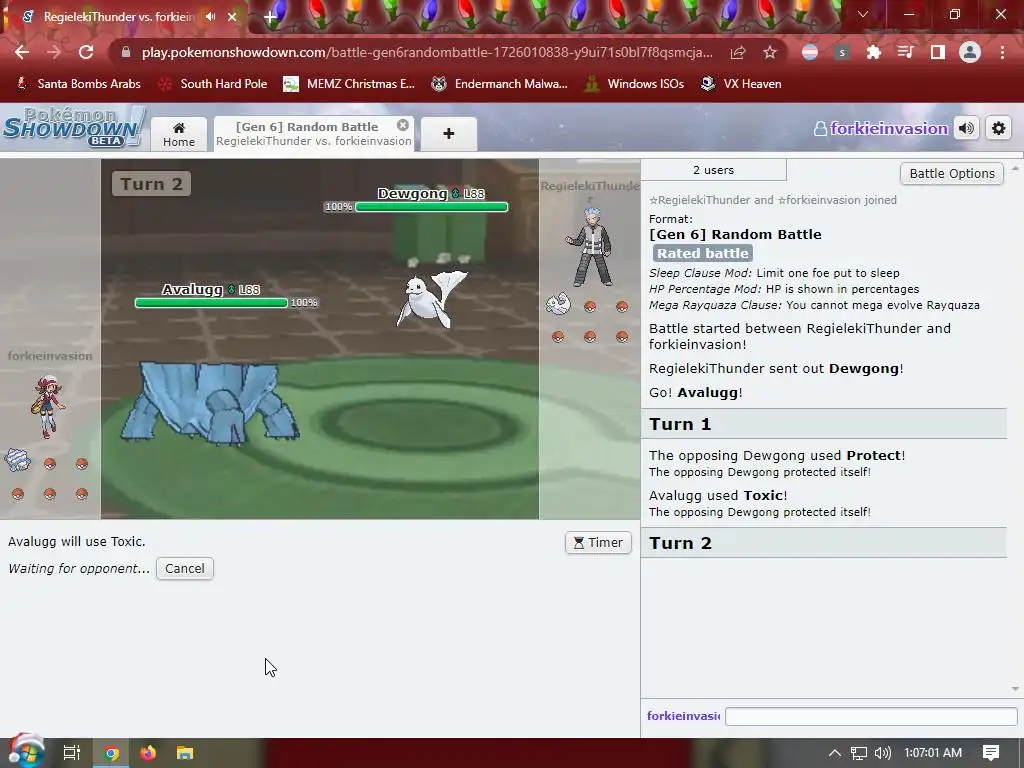The width and height of the screenshot is (1024, 768).
Task: Open Battle Options
Action: (x=952, y=174)
